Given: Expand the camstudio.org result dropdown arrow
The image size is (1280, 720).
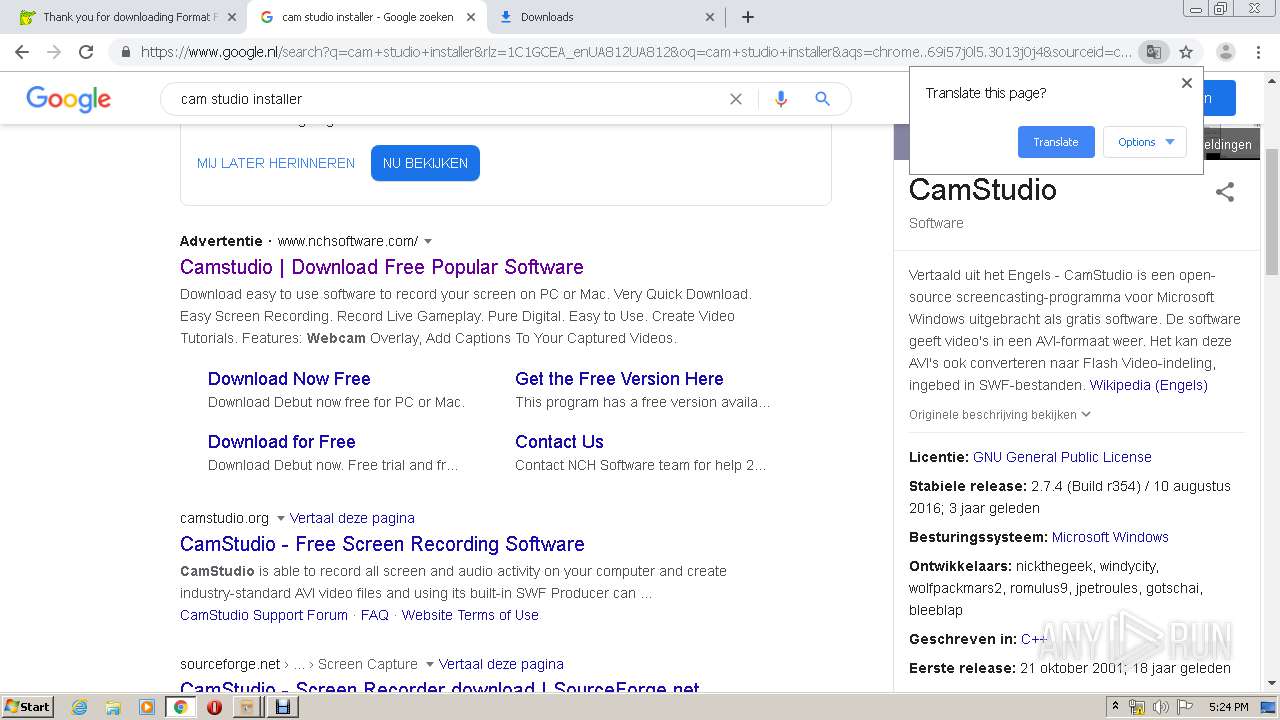Looking at the screenshot, I should (x=280, y=519).
